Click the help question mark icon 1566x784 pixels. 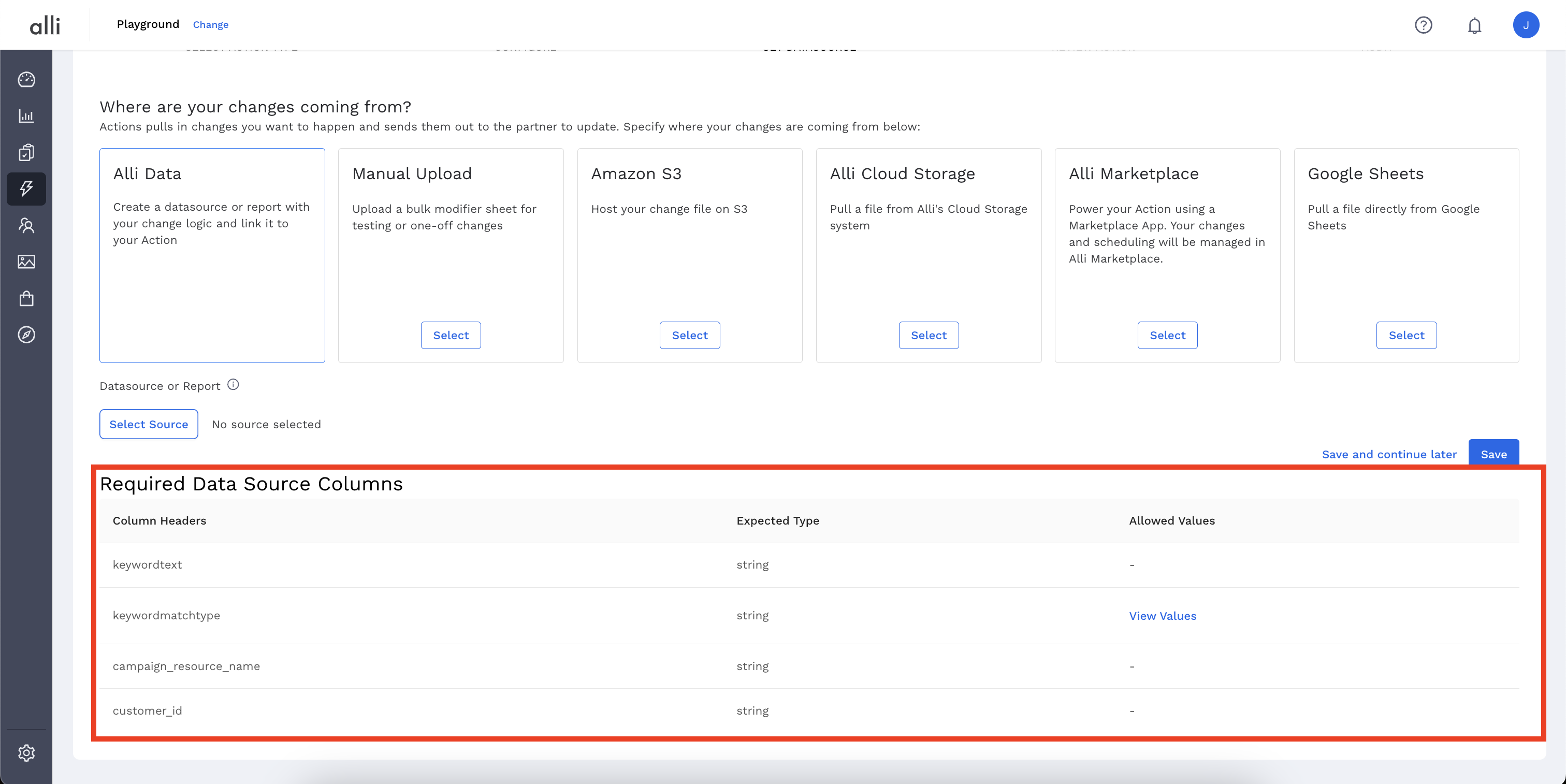tap(1423, 25)
